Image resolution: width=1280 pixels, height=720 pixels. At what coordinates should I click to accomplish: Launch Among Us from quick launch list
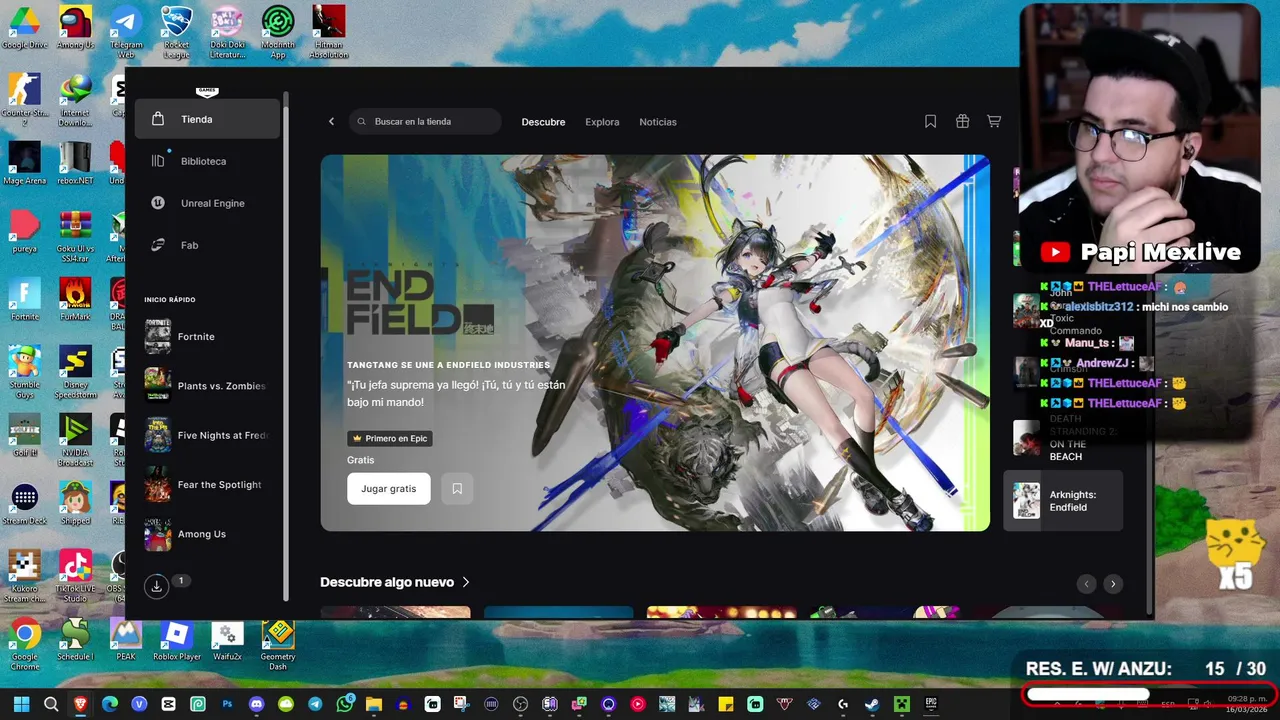point(207,534)
